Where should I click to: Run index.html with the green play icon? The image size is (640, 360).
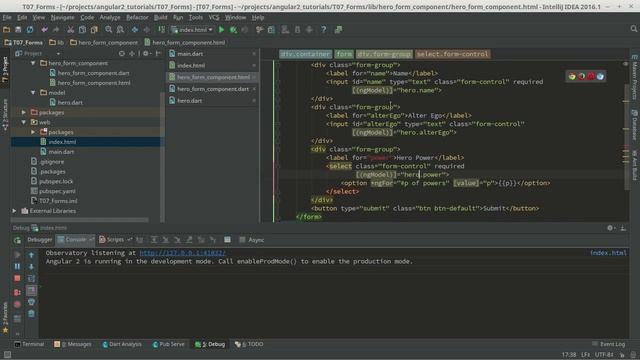221,30
